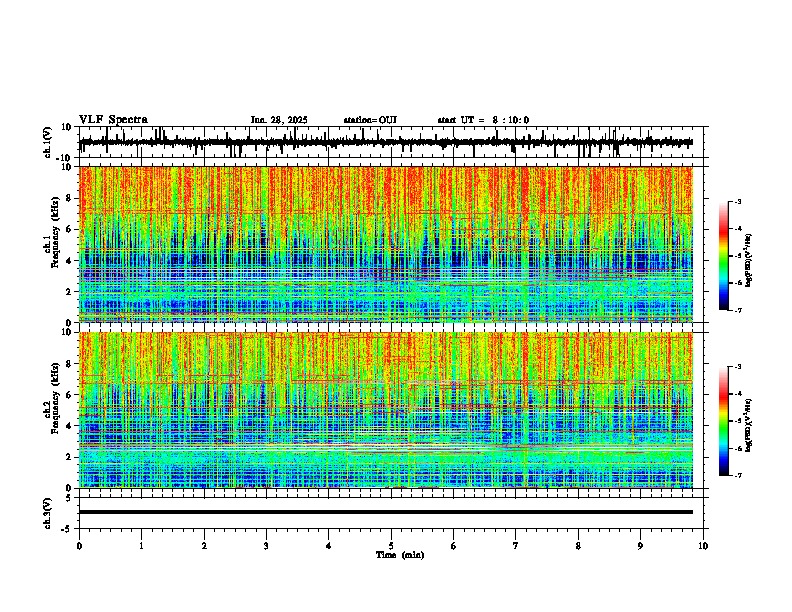Image resolution: width=792 pixels, height=612 pixels.
Task: Click time axis tick label "5"
Action: [391, 546]
